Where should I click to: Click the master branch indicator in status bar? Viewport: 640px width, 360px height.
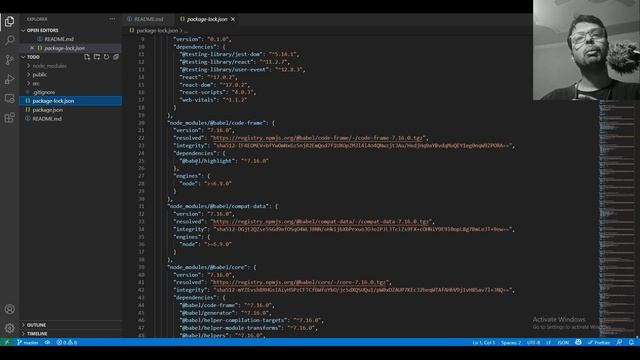click(28, 342)
